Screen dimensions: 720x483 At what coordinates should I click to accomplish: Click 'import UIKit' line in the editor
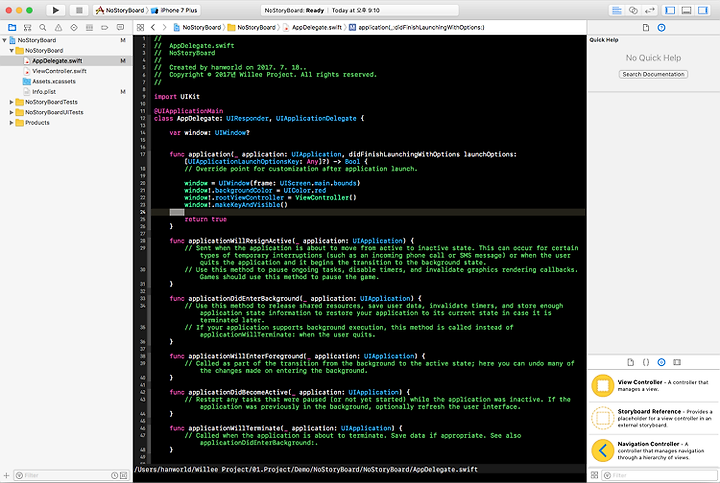point(177,97)
